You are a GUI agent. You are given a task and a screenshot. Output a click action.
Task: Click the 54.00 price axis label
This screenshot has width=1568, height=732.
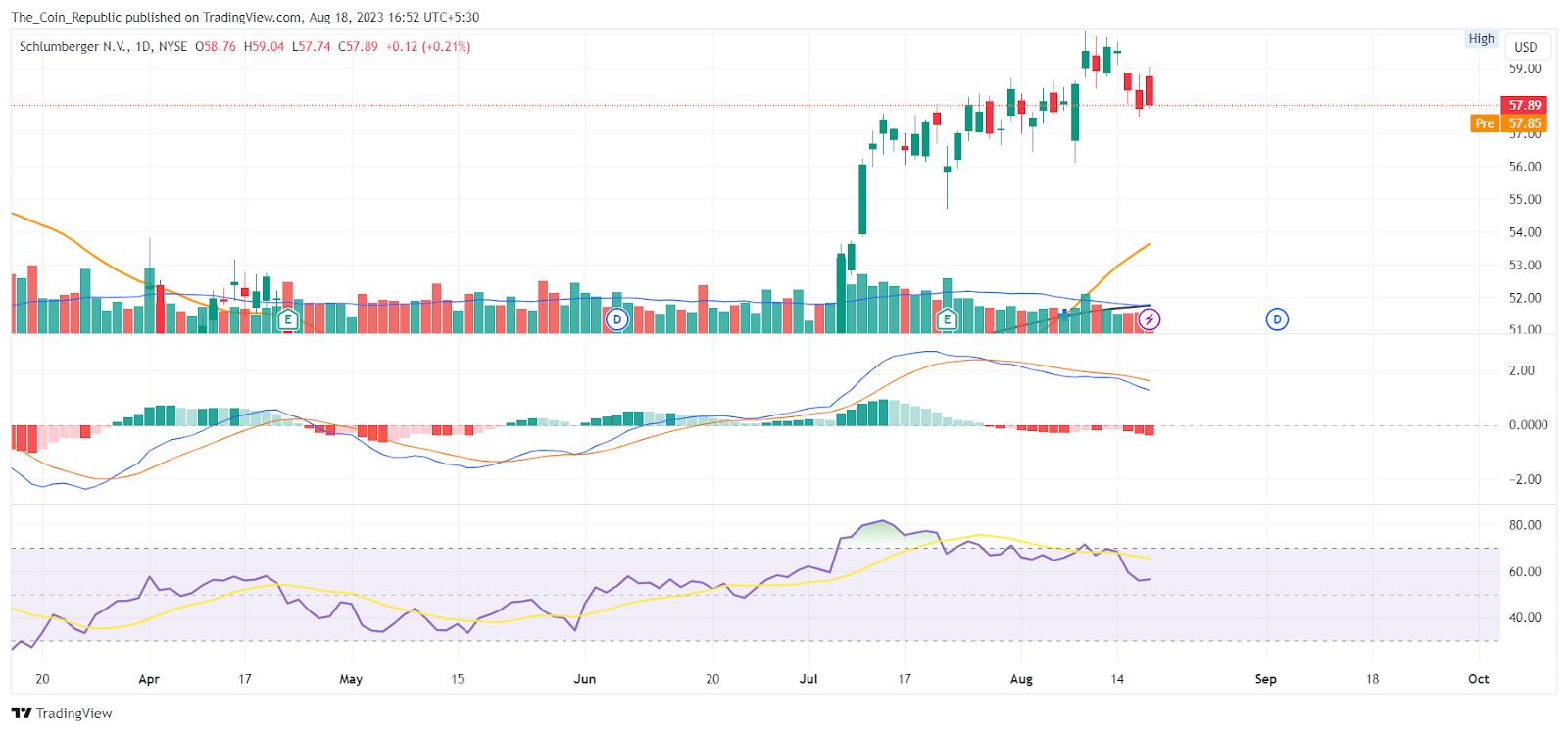[1525, 232]
